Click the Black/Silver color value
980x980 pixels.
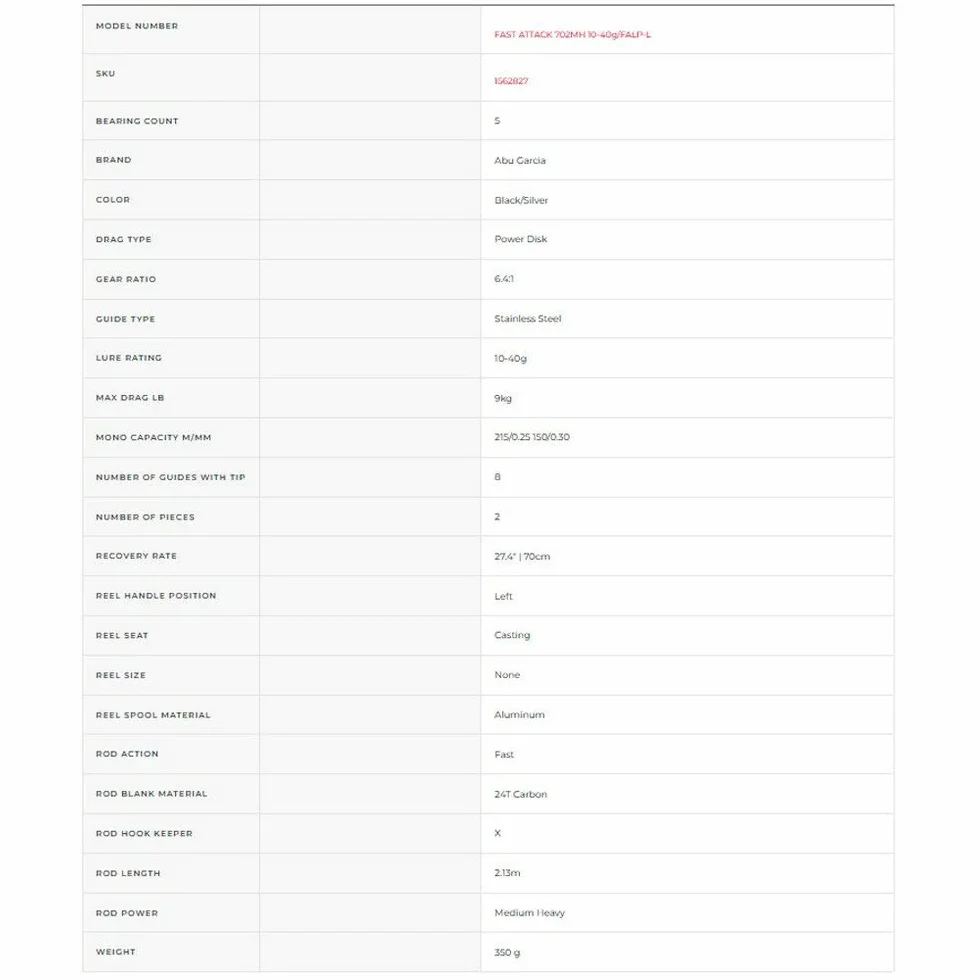pyautogui.click(x=521, y=201)
